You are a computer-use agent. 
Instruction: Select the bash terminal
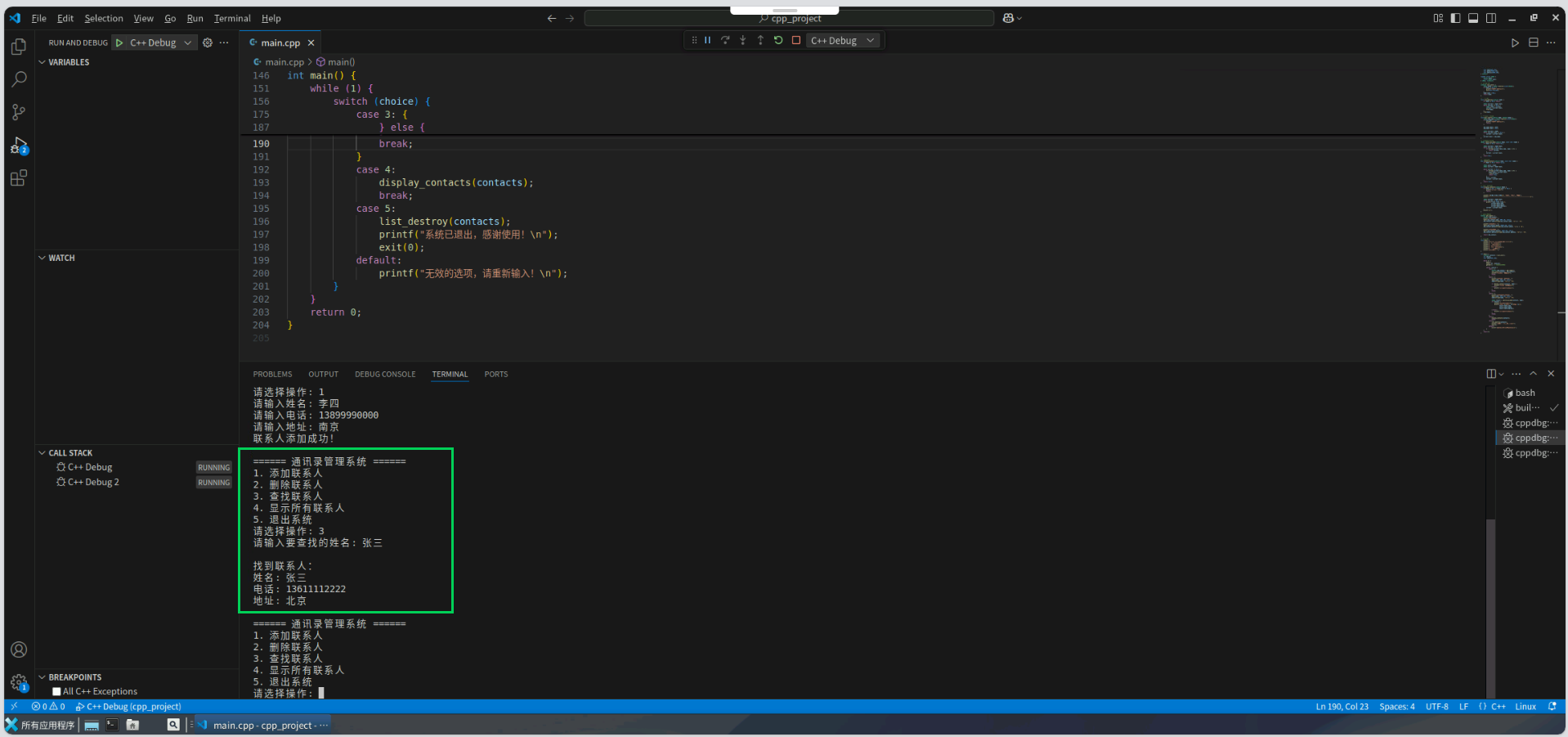1530,393
